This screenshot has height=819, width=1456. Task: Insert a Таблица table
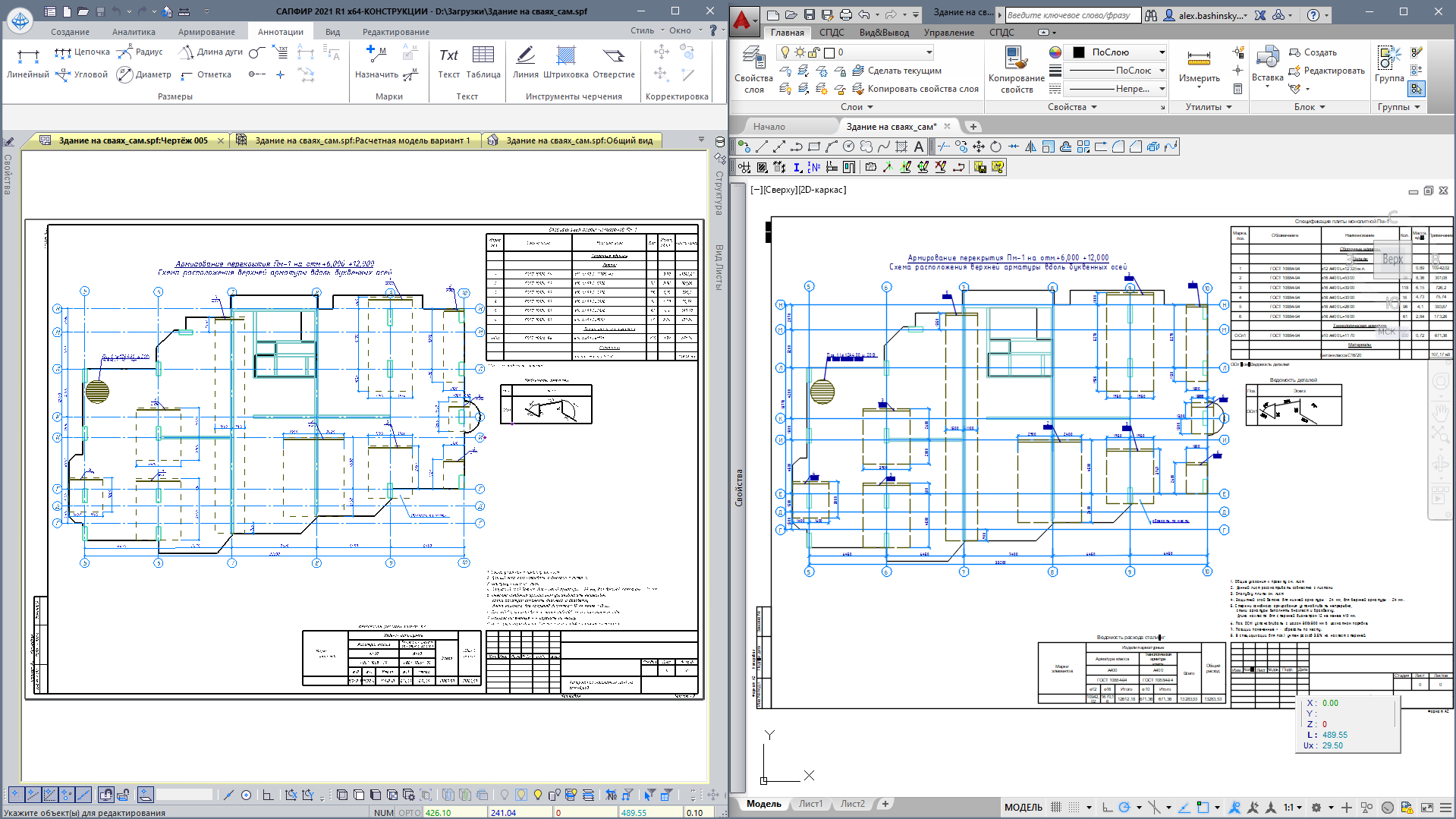pos(483,62)
